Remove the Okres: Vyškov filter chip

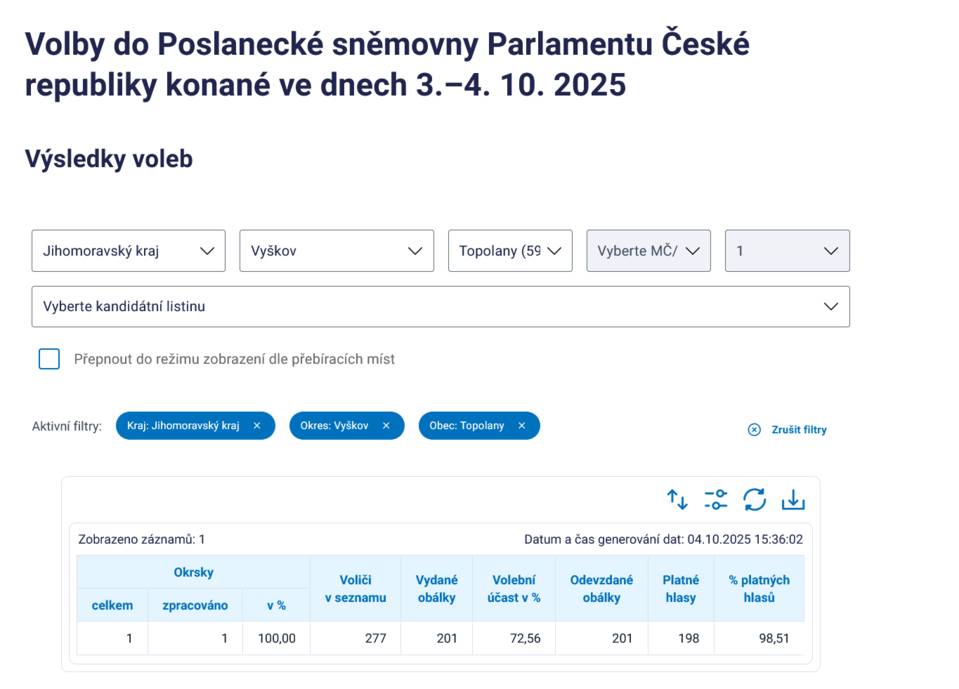[x=386, y=426]
